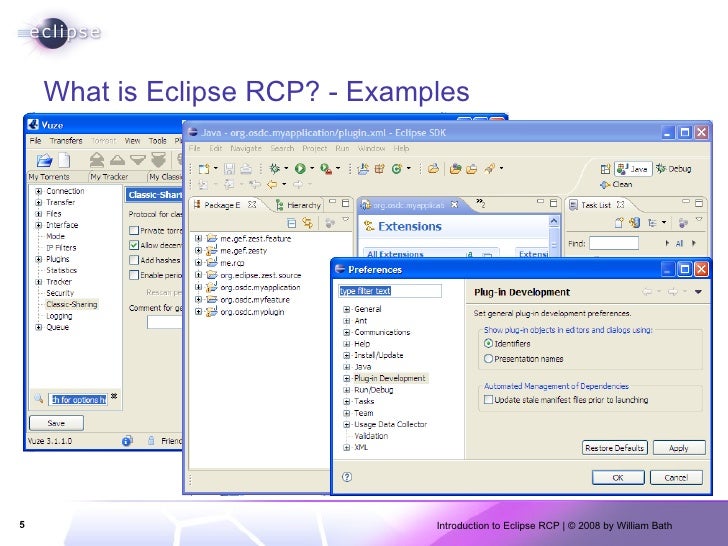This screenshot has height=546, width=728.
Task: Expand the Ant preferences node
Action: 346,320
